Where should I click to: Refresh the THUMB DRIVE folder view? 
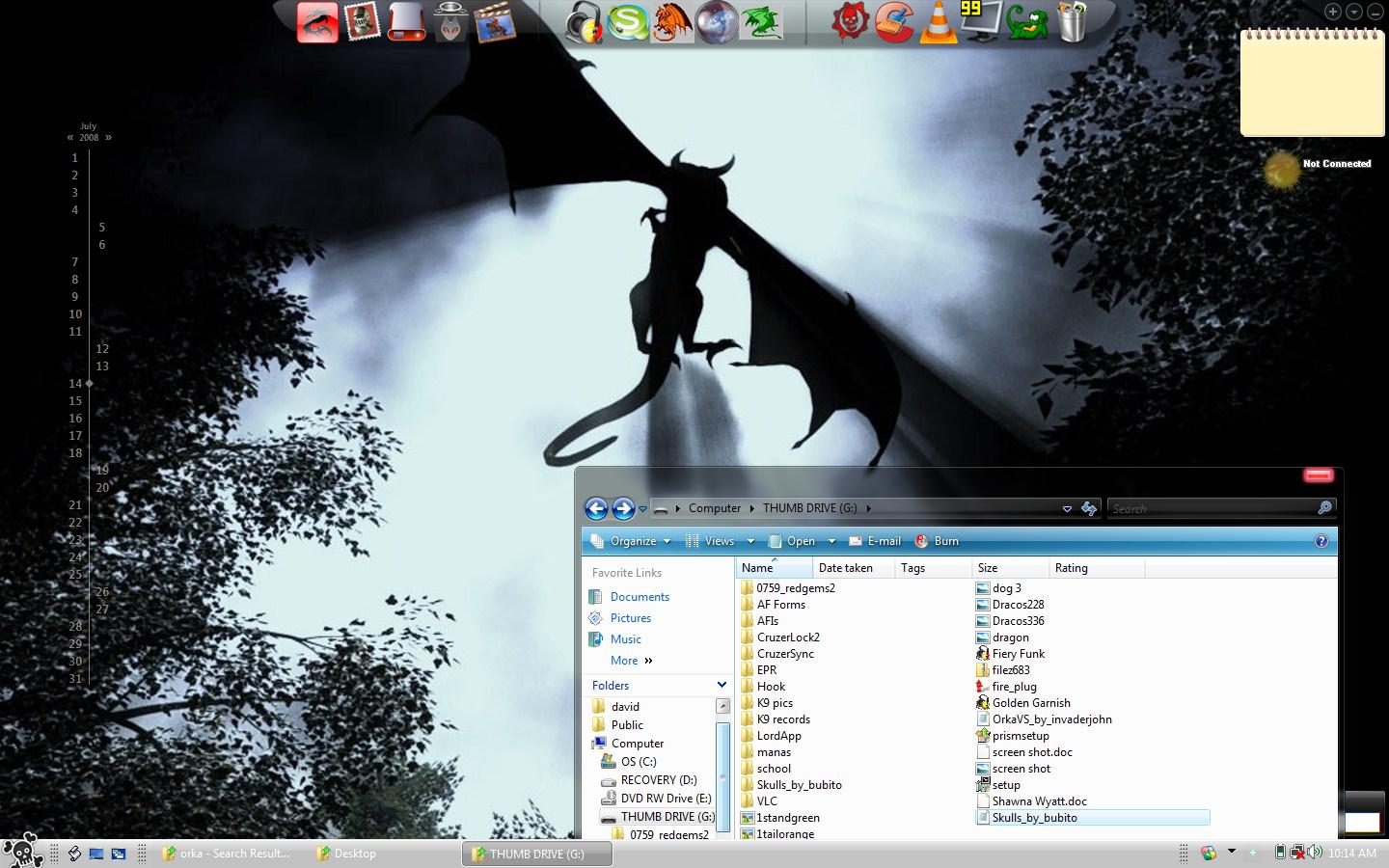pyautogui.click(x=1089, y=508)
